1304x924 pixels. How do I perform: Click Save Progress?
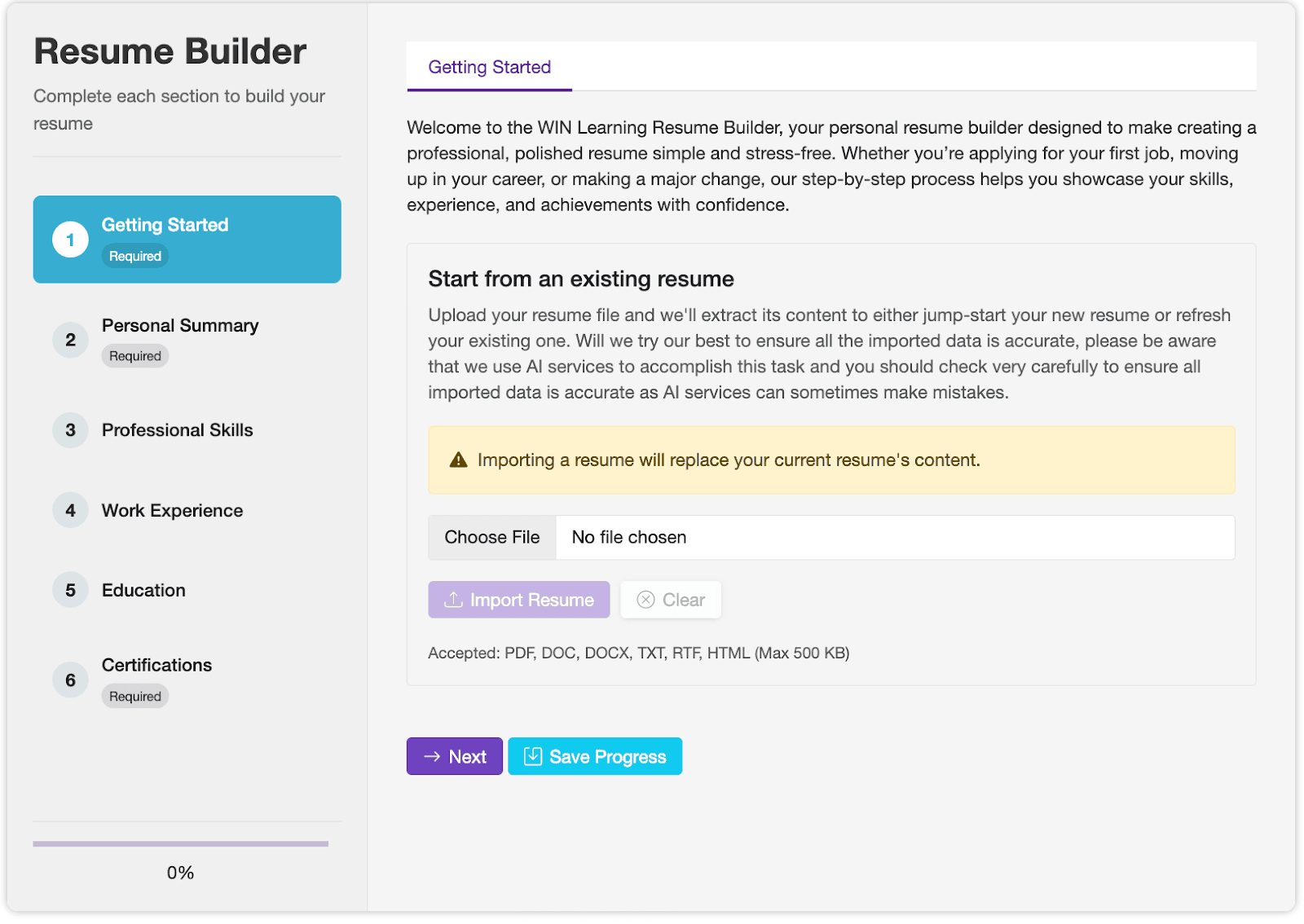pos(594,756)
